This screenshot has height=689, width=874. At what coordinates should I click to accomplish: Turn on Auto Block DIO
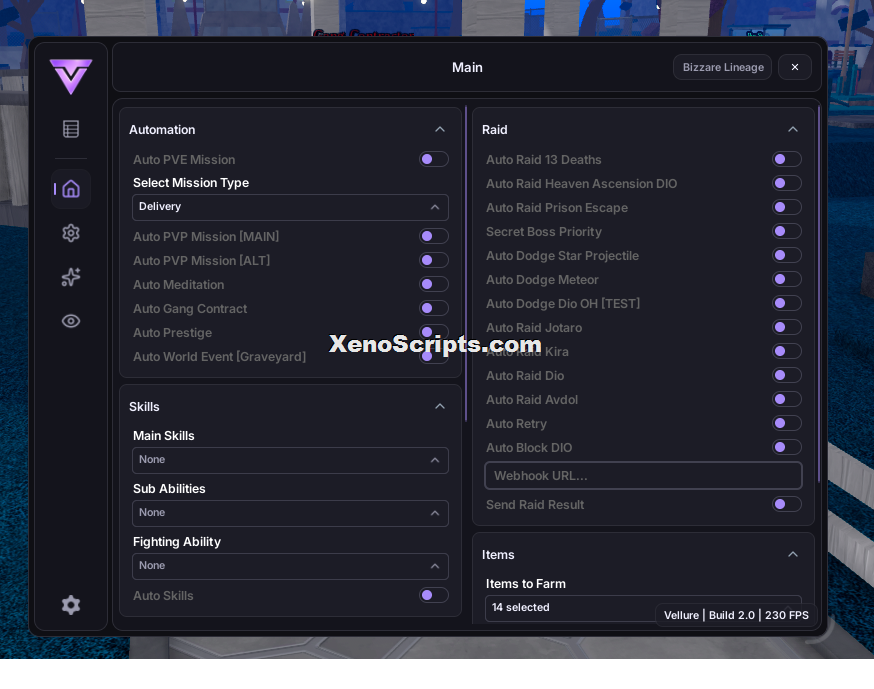click(x=786, y=447)
